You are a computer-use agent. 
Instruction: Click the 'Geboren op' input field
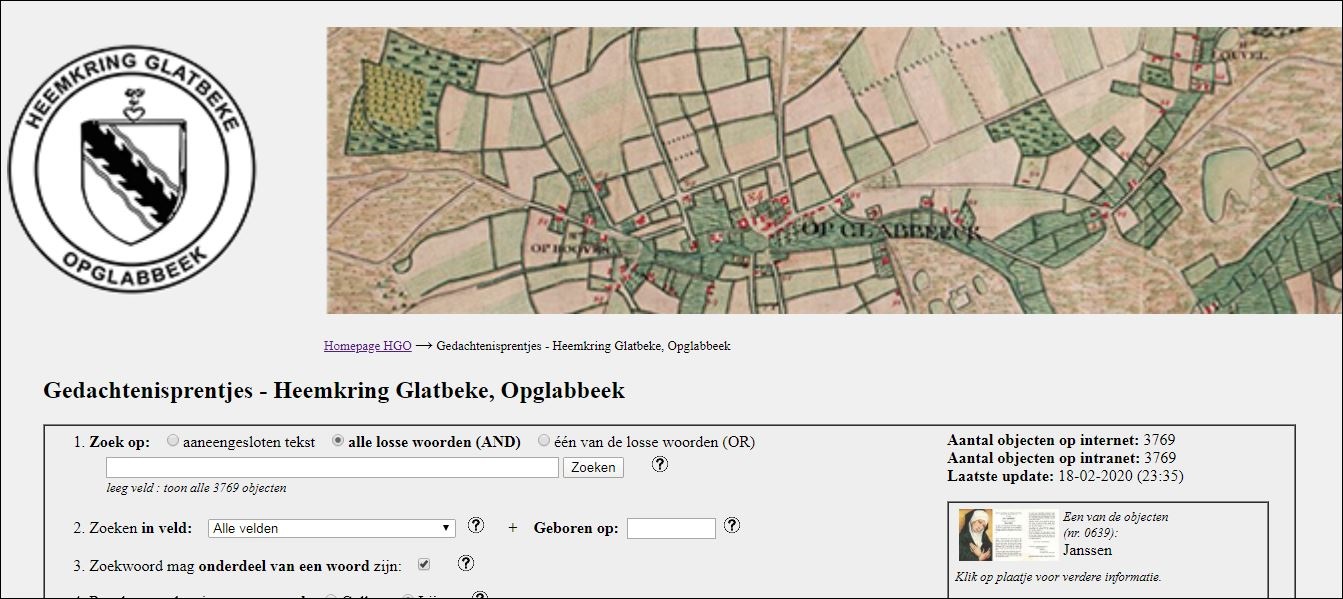click(x=671, y=528)
